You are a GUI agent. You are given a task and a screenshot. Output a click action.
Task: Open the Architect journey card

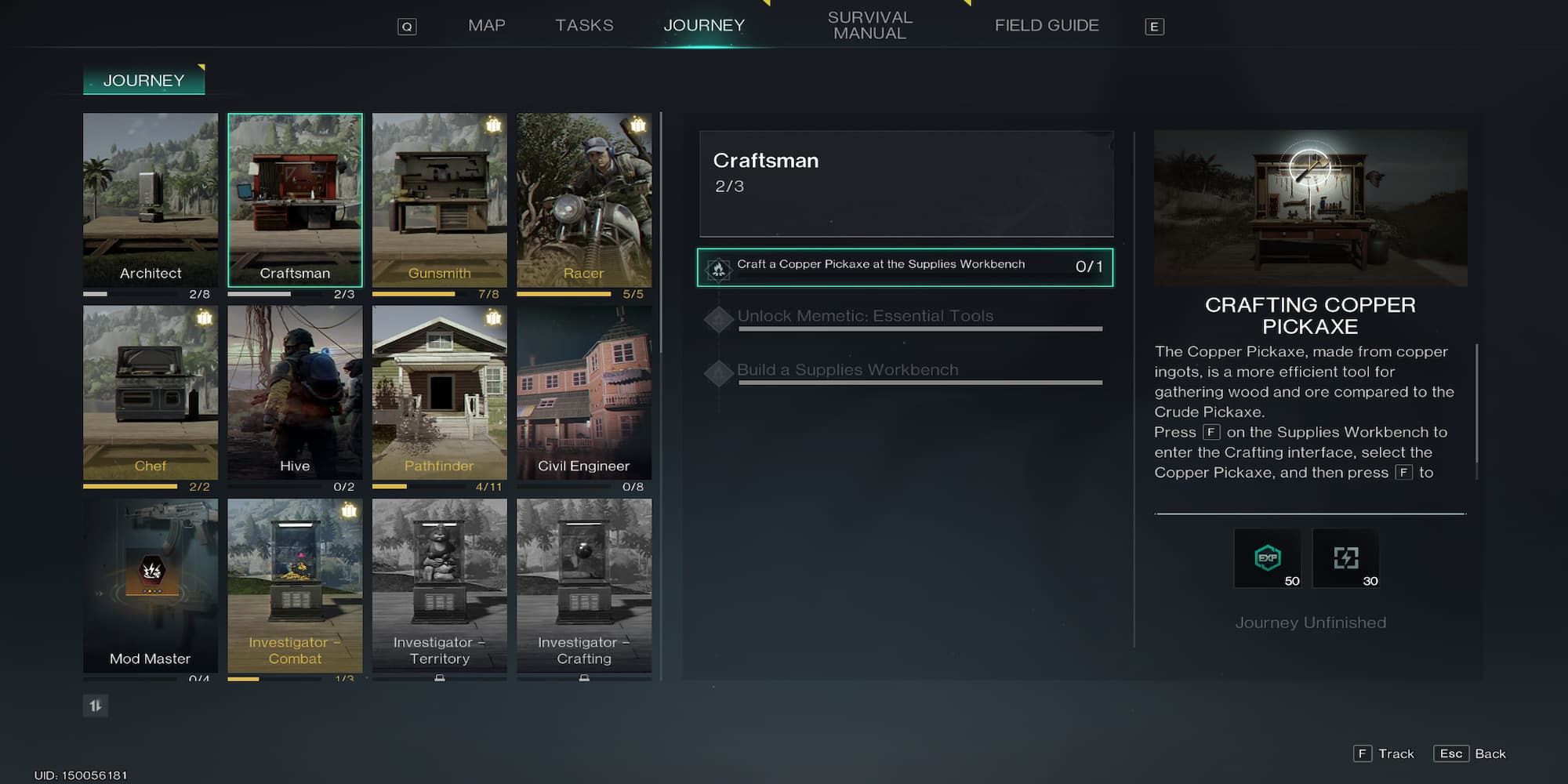click(x=151, y=200)
